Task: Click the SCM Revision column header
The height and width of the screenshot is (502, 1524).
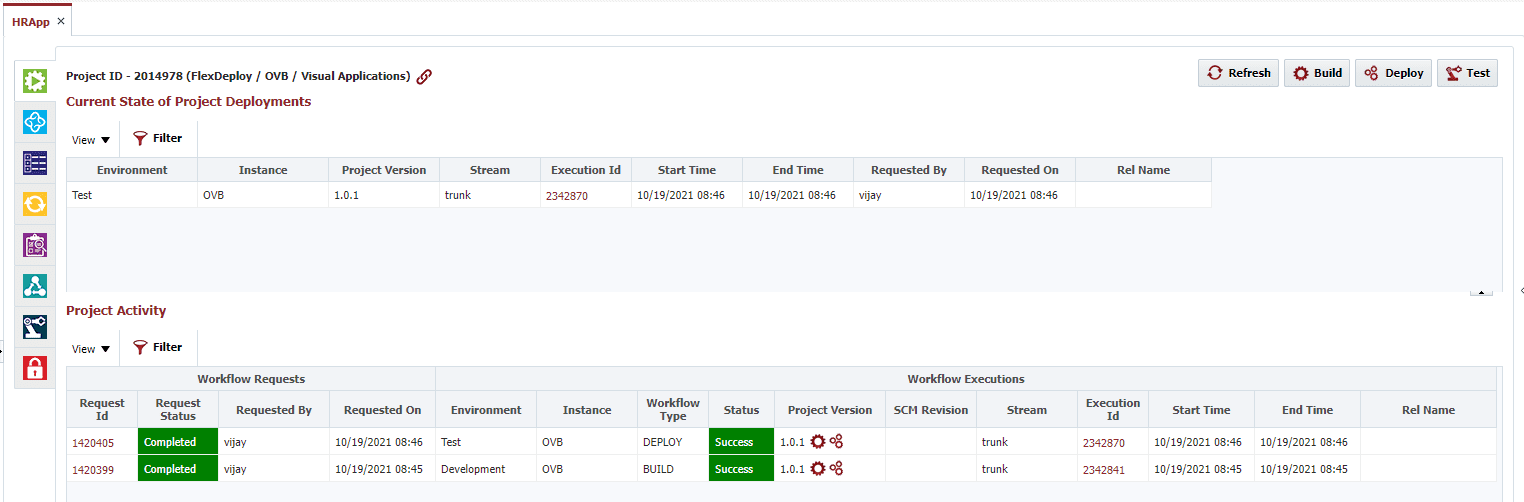Action: [x=931, y=410]
